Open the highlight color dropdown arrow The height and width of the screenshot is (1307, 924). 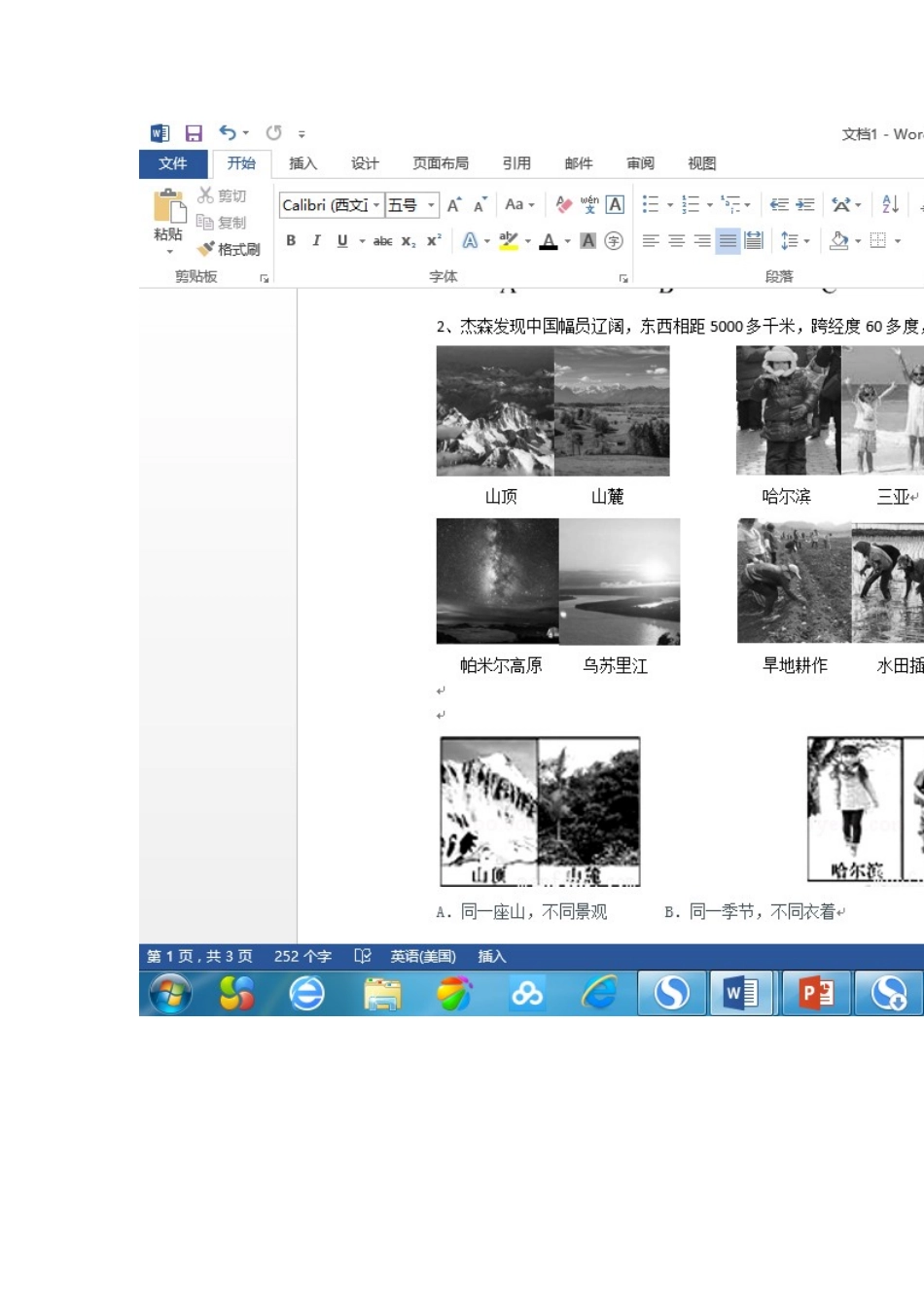pos(528,241)
